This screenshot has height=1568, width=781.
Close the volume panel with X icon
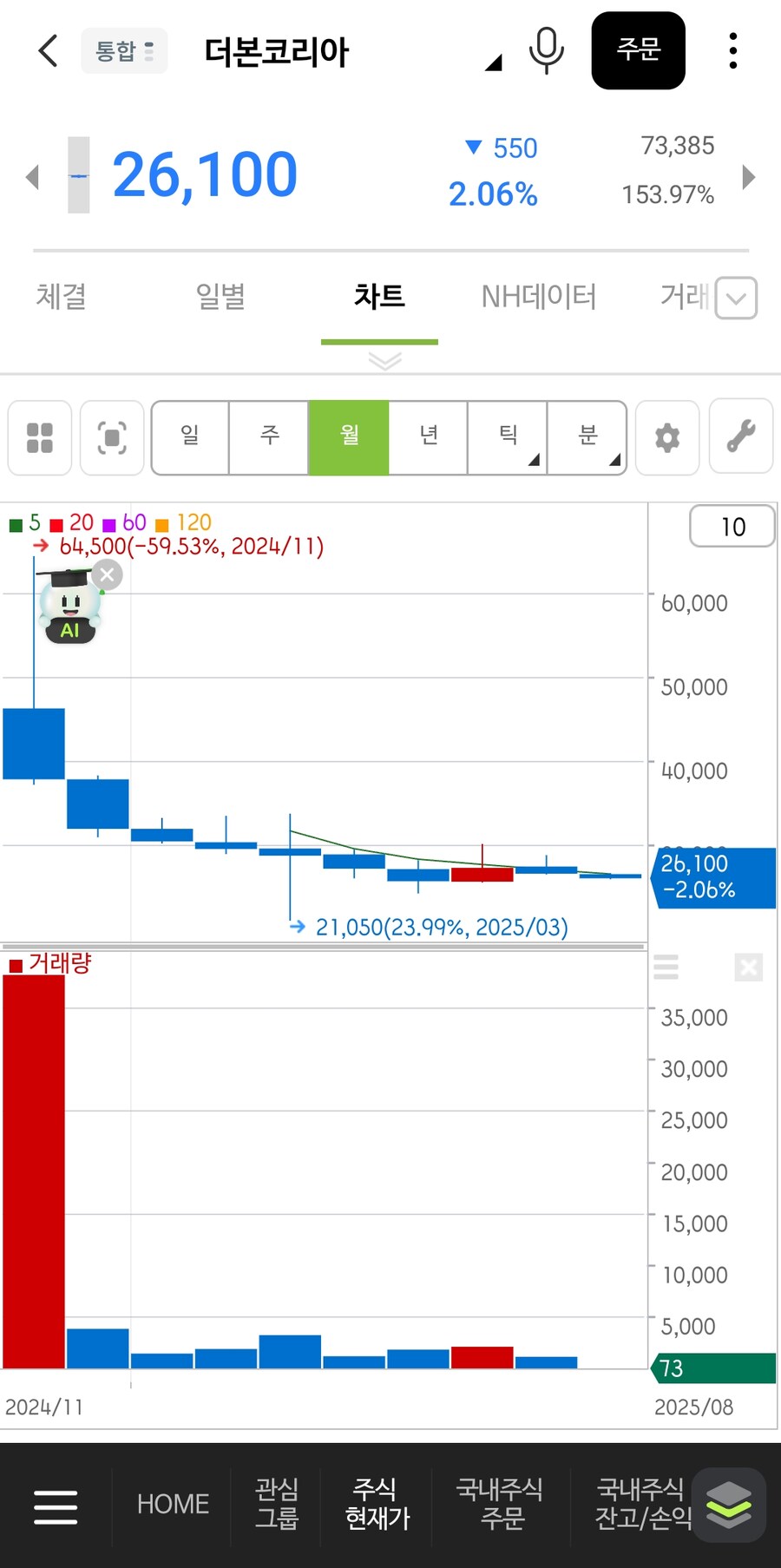coord(748,967)
